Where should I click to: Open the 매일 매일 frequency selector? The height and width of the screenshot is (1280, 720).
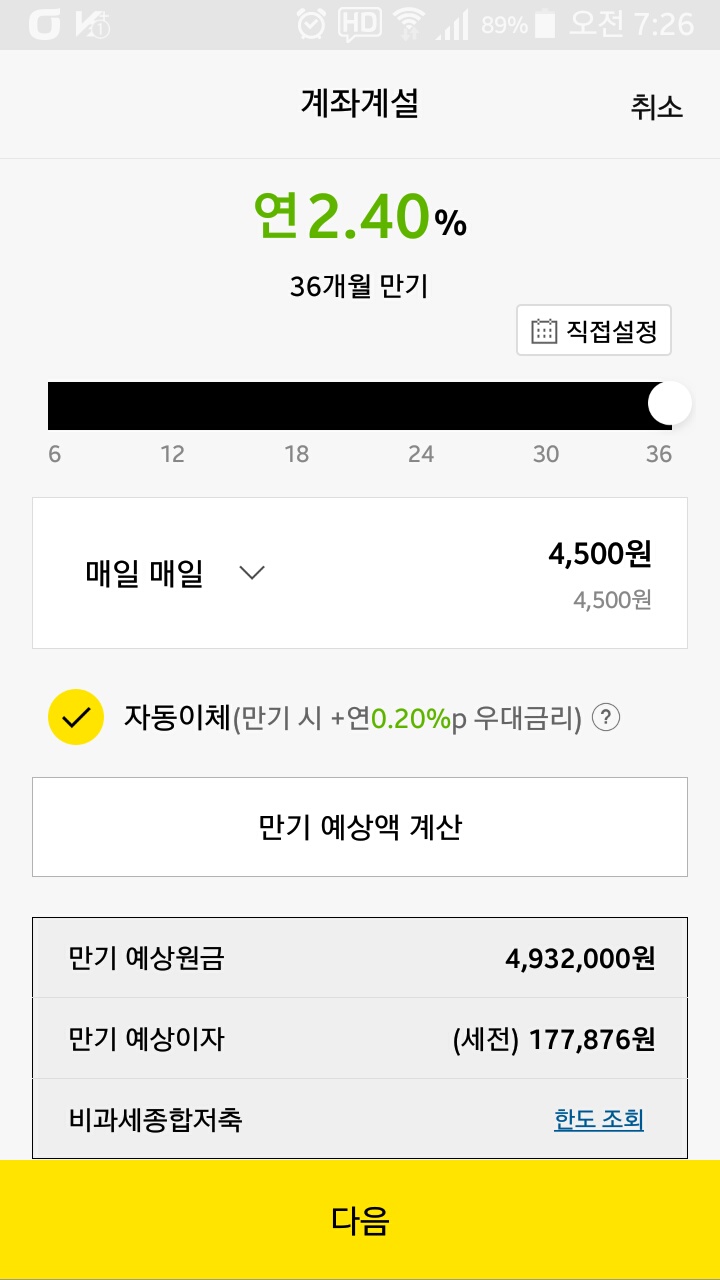145,574
